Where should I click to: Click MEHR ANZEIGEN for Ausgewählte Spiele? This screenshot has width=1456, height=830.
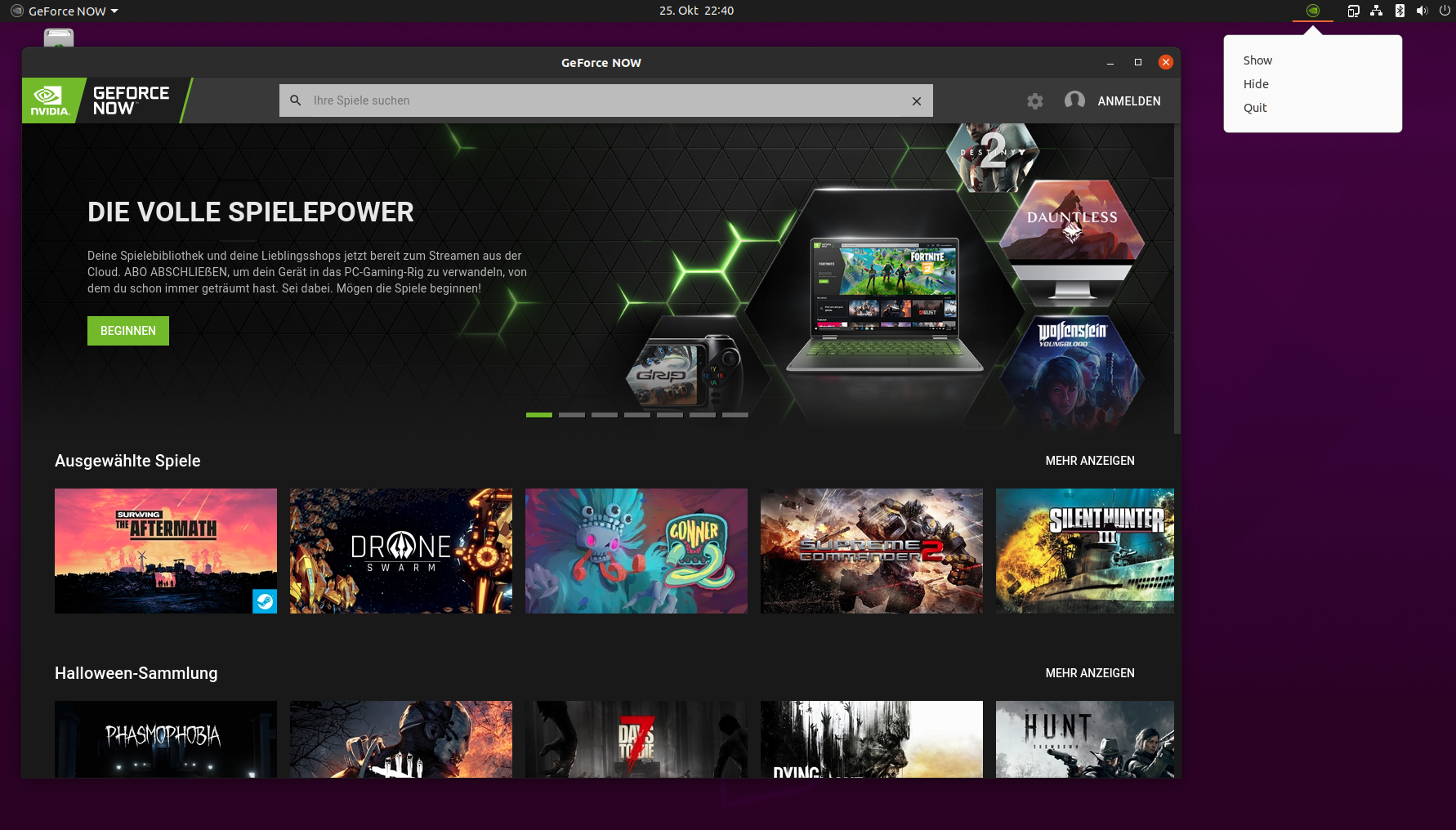1090,461
